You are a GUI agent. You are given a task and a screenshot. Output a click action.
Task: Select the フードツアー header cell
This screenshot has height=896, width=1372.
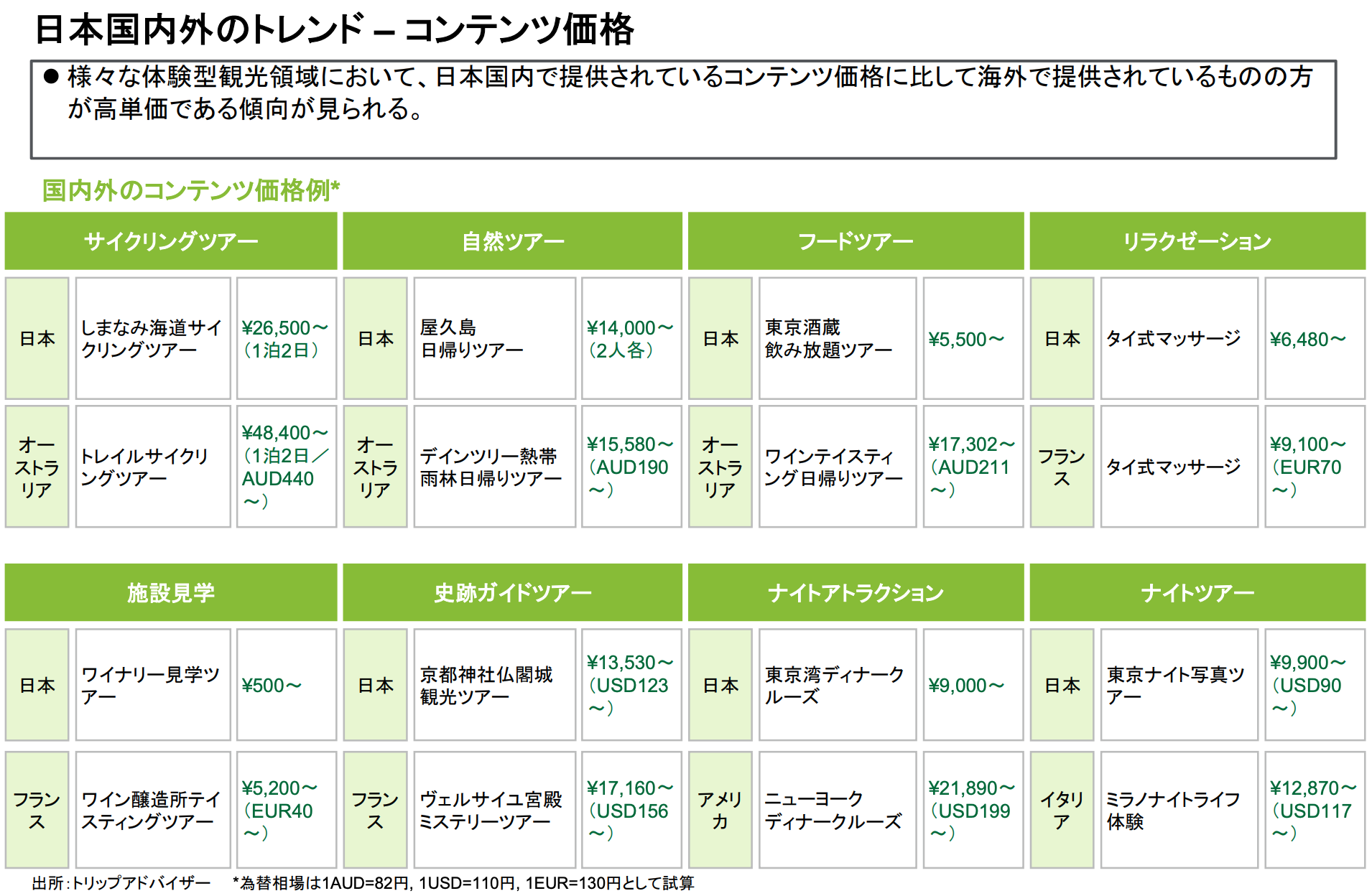click(x=856, y=241)
